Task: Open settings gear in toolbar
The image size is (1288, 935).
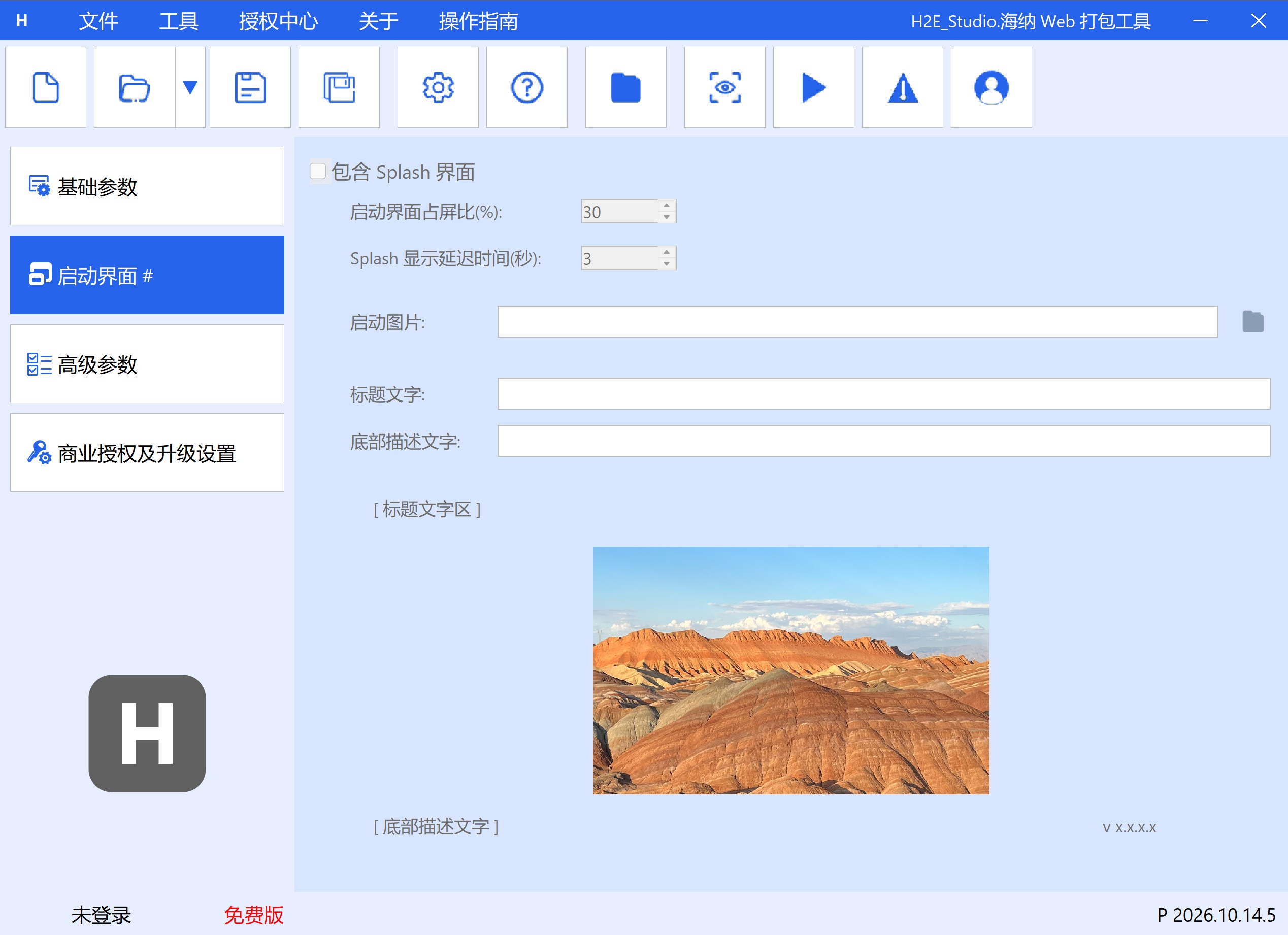Action: click(x=438, y=87)
